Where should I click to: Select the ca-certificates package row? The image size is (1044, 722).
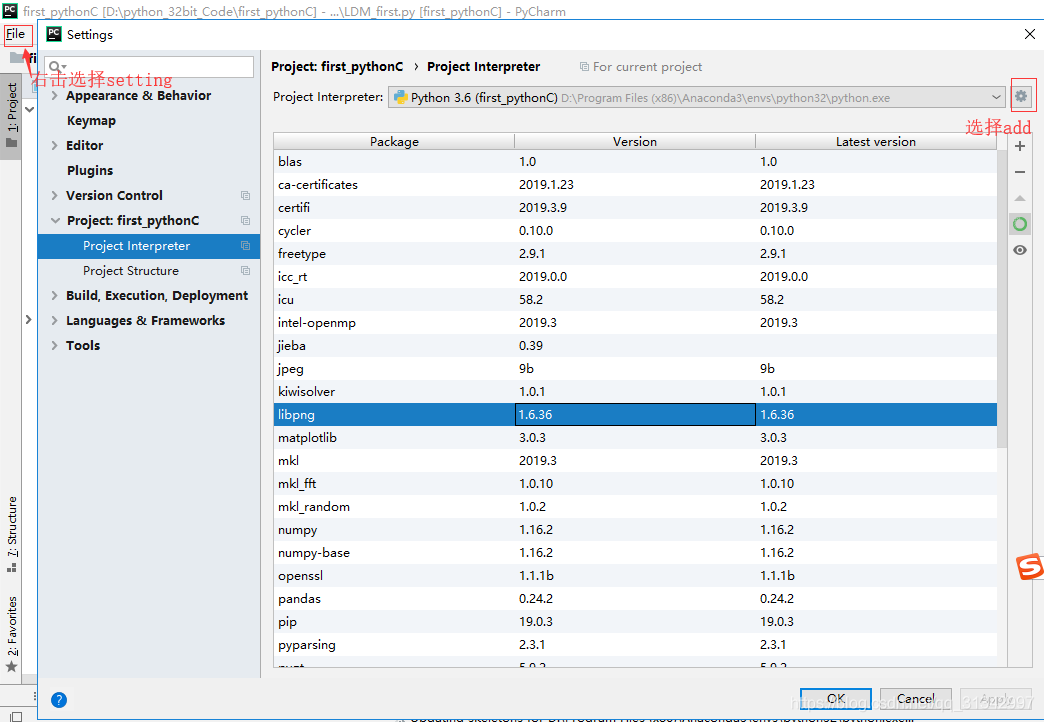tap(635, 184)
